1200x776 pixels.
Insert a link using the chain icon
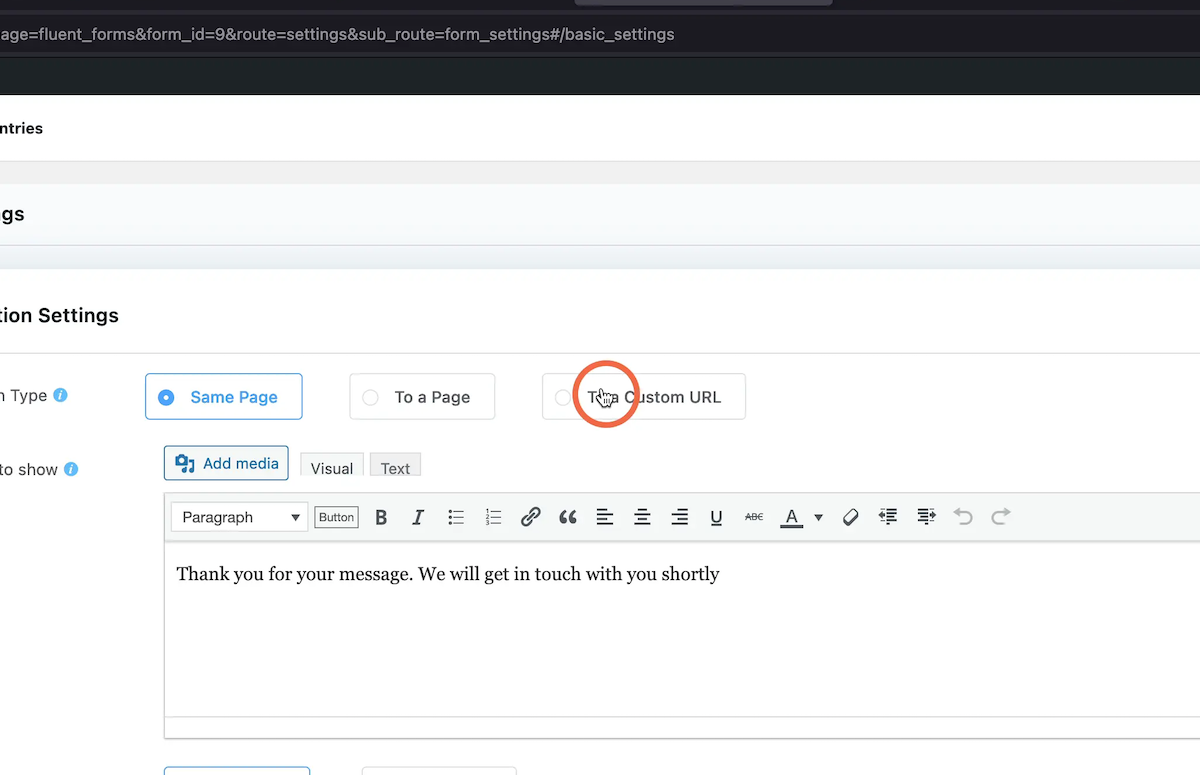pyautogui.click(x=530, y=517)
